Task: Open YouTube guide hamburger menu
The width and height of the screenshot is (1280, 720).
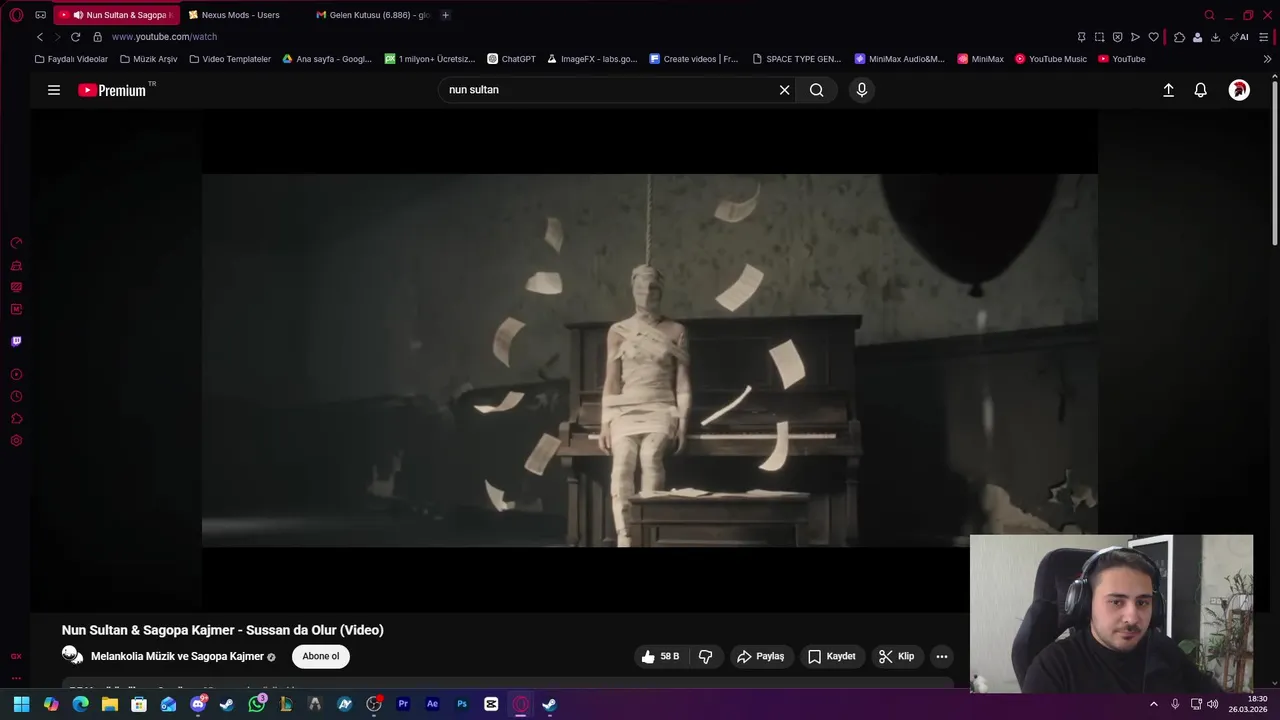Action: tap(54, 90)
